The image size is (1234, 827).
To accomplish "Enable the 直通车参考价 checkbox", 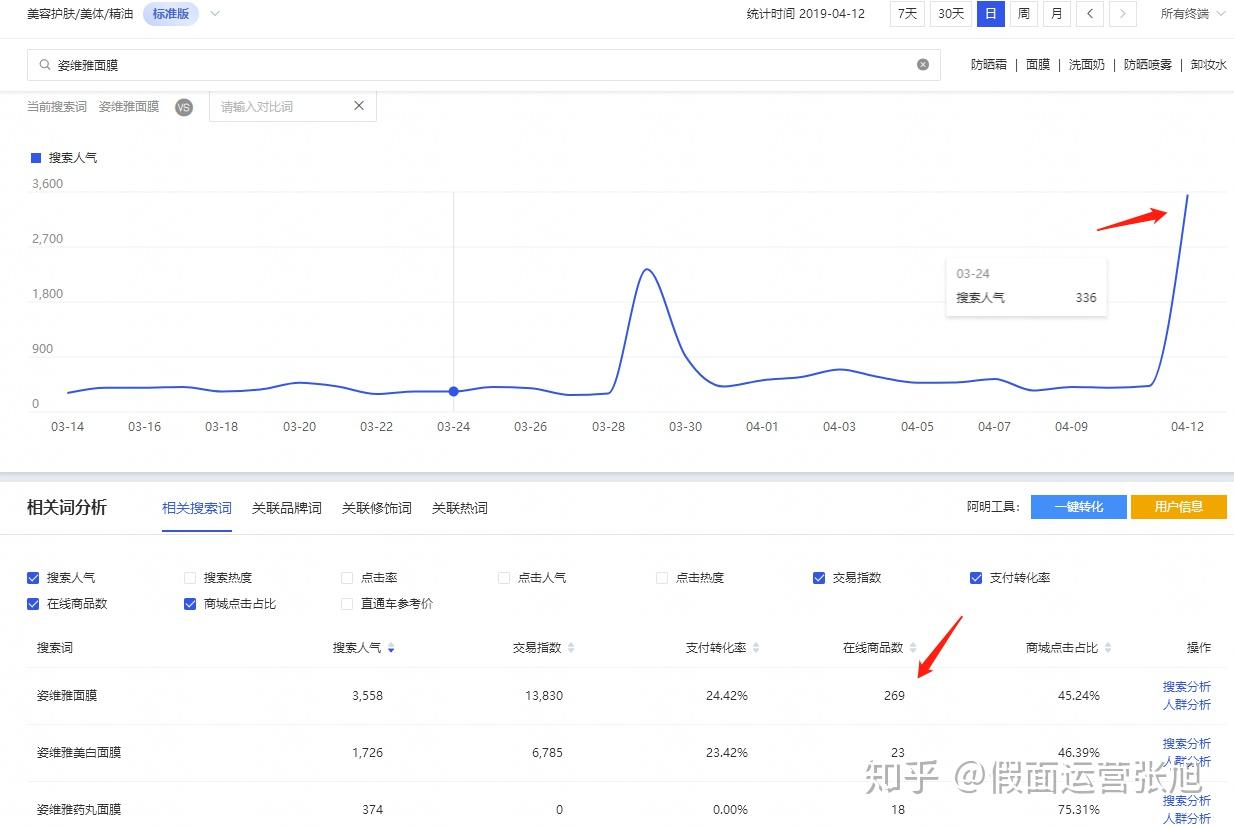I will [x=347, y=604].
